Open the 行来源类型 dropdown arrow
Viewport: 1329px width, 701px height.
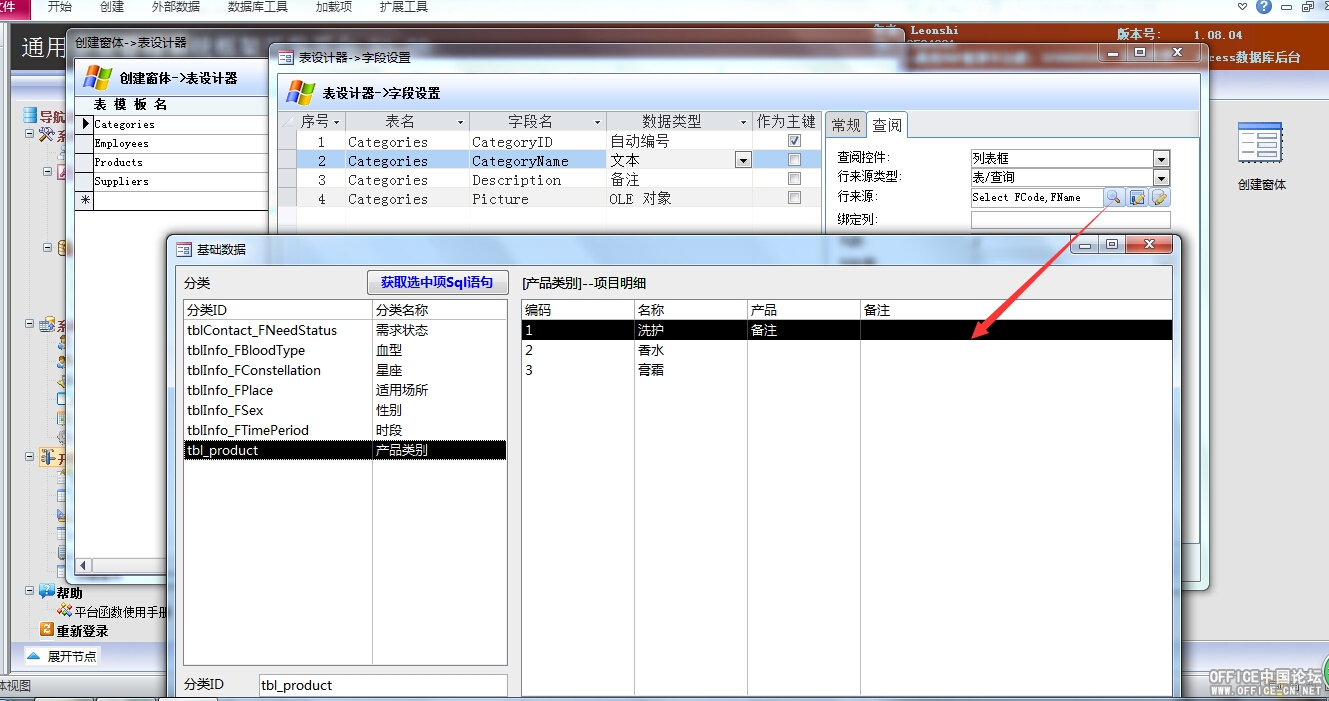[1161, 178]
